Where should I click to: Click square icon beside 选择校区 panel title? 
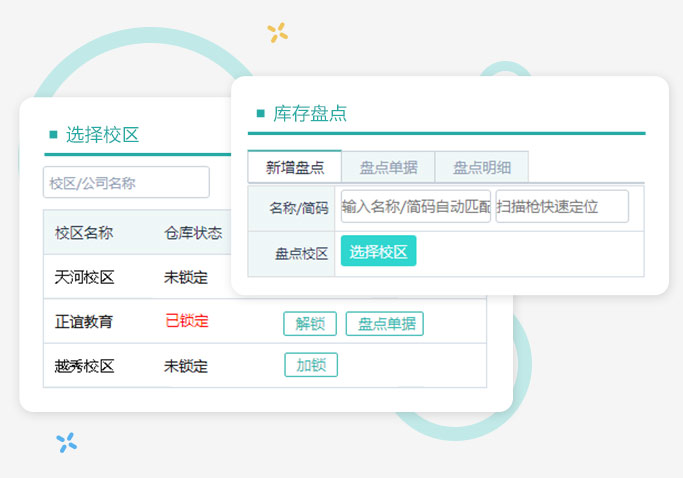(53, 135)
